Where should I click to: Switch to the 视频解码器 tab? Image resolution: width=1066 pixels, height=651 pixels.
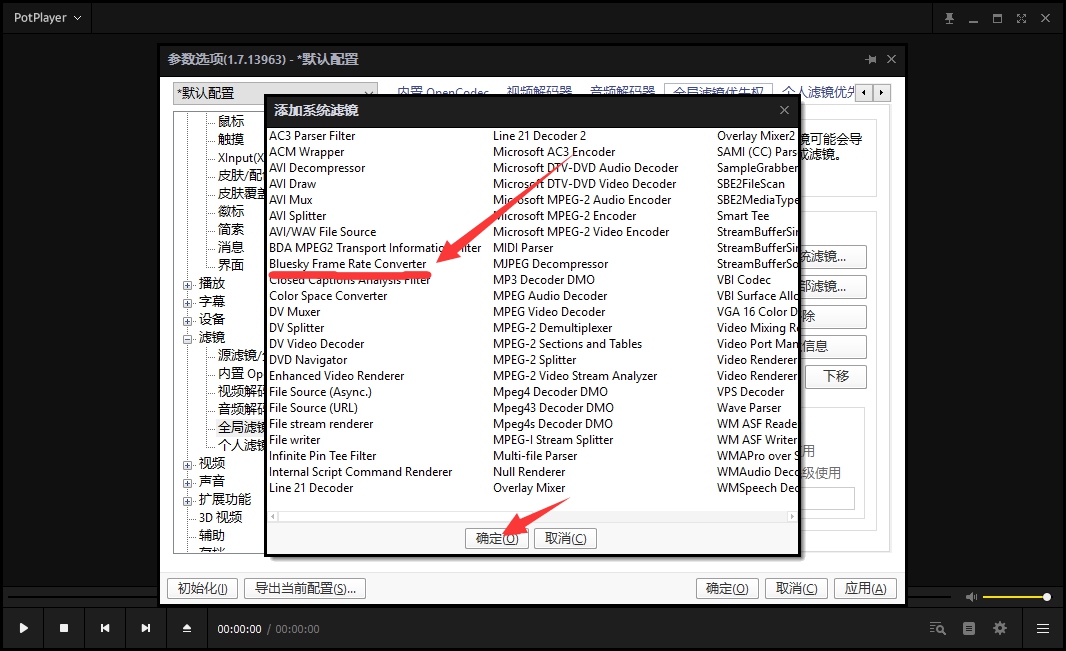tap(539, 92)
